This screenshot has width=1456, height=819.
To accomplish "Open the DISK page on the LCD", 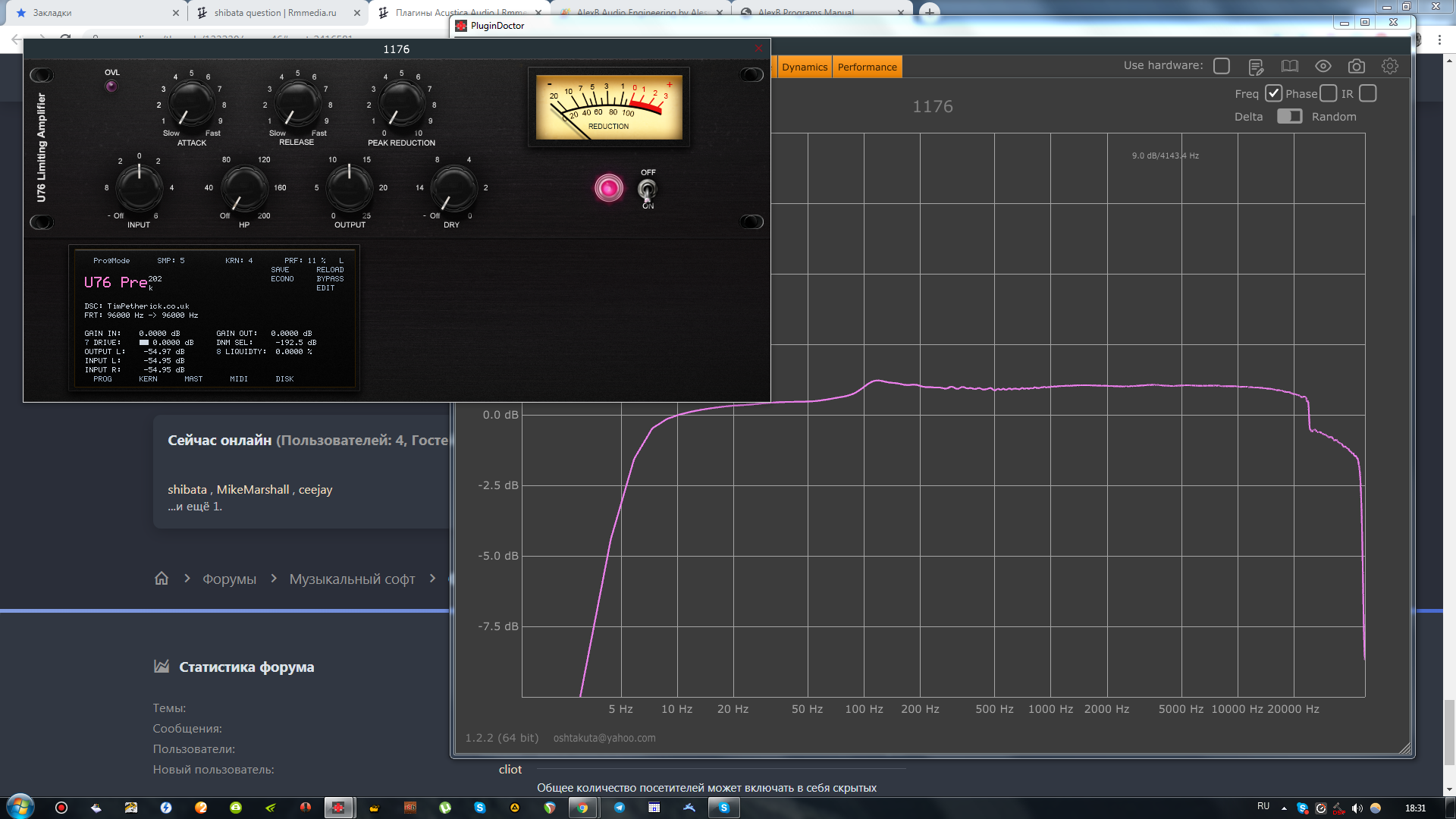I will pyautogui.click(x=284, y=379).
